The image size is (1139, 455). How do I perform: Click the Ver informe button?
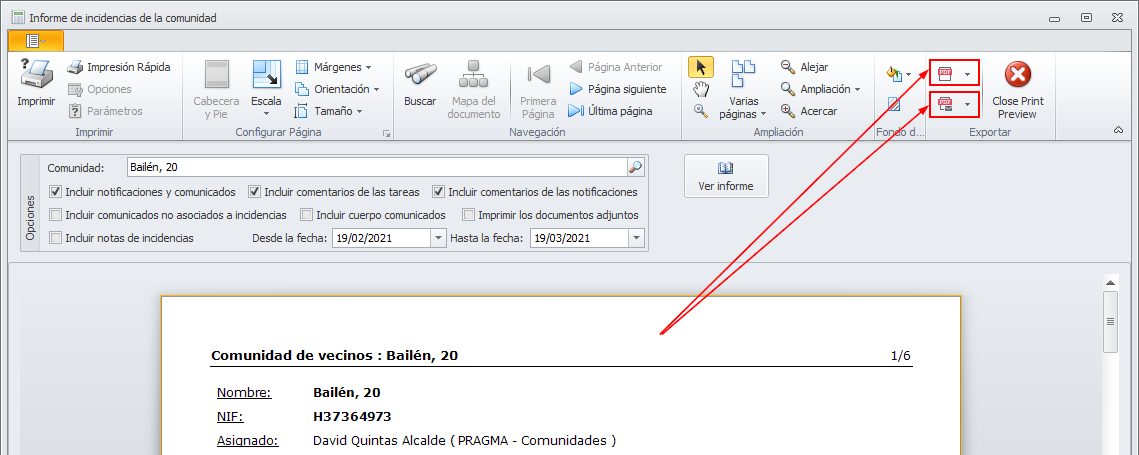(726, 176)
